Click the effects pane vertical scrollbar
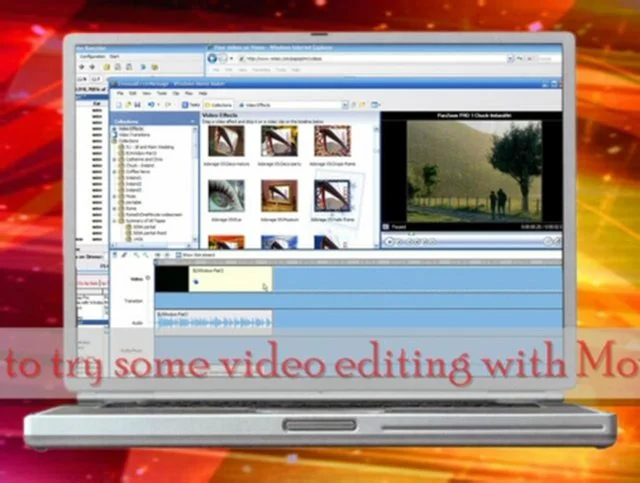640x483 pixels. pos(376,187)
